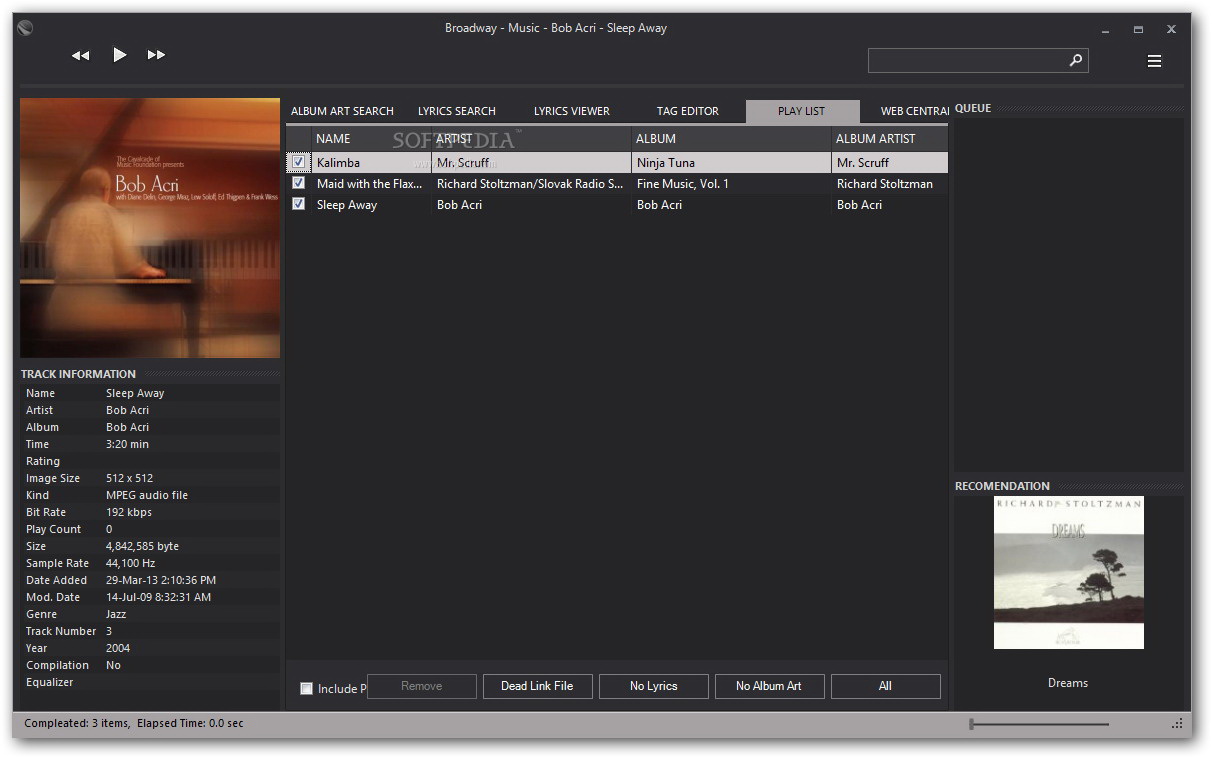Open the hamburger menu icon
The image size is (1212, 758).
coord(1154,61)
